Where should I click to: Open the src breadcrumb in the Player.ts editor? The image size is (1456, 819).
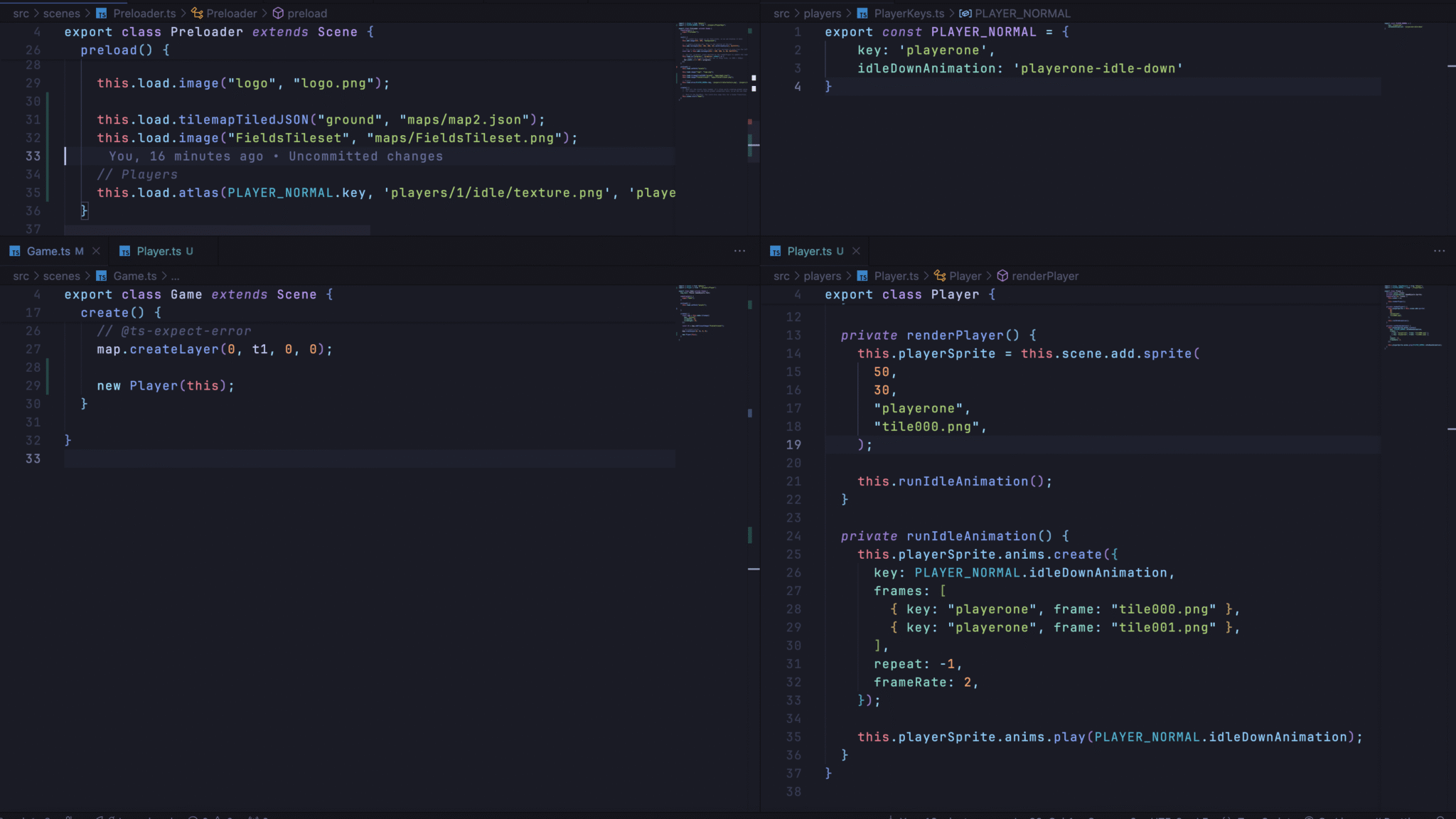[x=781, y=276]
